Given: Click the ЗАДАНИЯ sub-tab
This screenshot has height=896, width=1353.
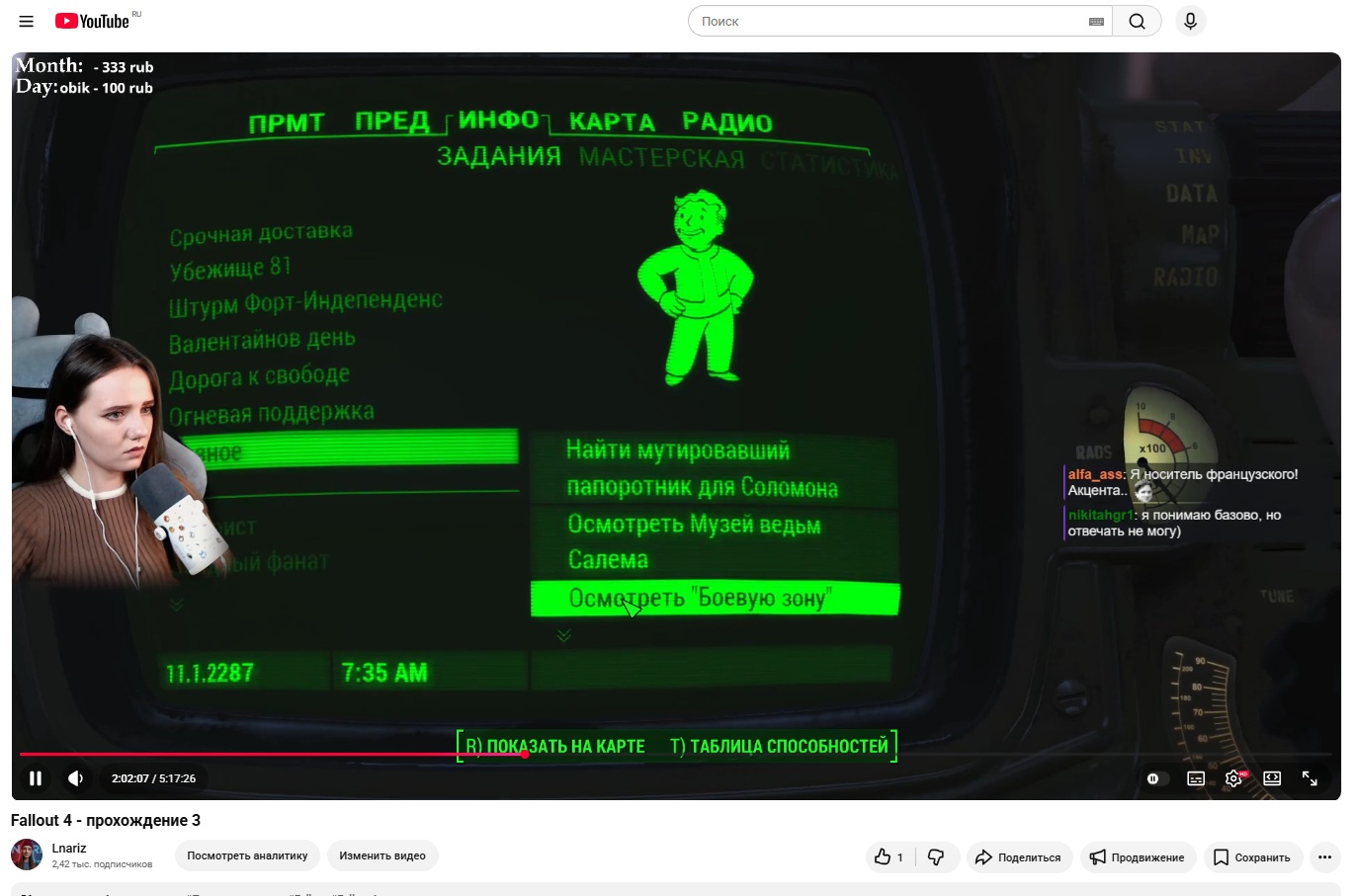Looking at the screenshot, I should click(x=499, y=156).
